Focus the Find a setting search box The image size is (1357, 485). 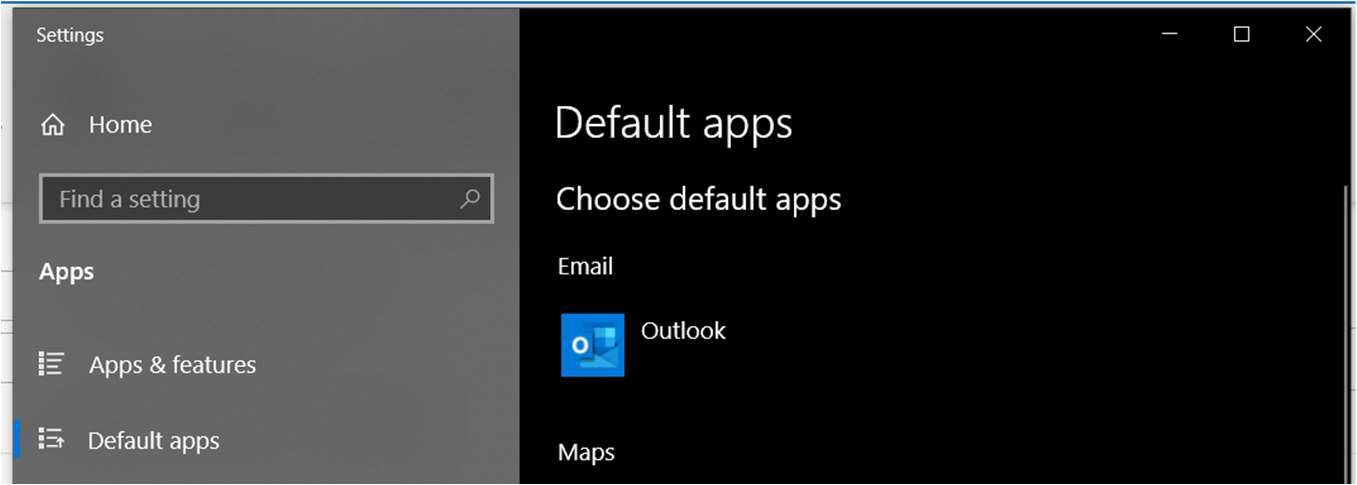click(250, 199)
